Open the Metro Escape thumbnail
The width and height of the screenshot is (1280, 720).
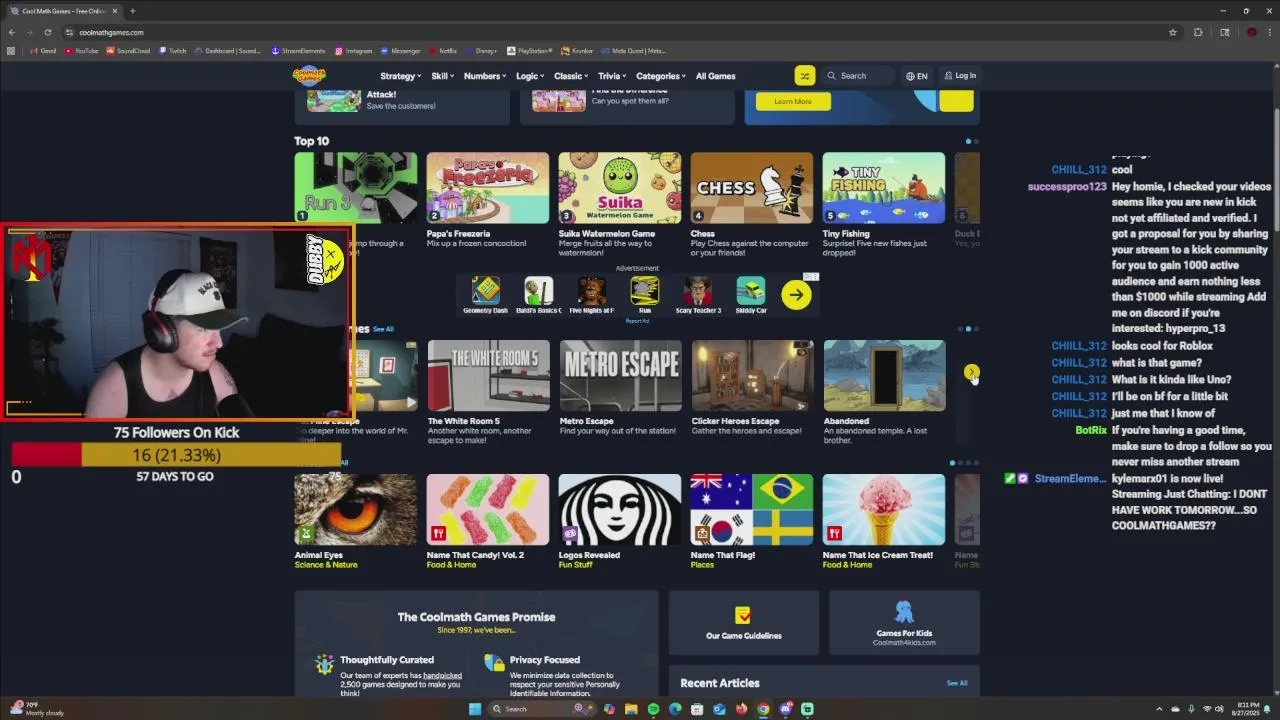[x=620, y=375]
